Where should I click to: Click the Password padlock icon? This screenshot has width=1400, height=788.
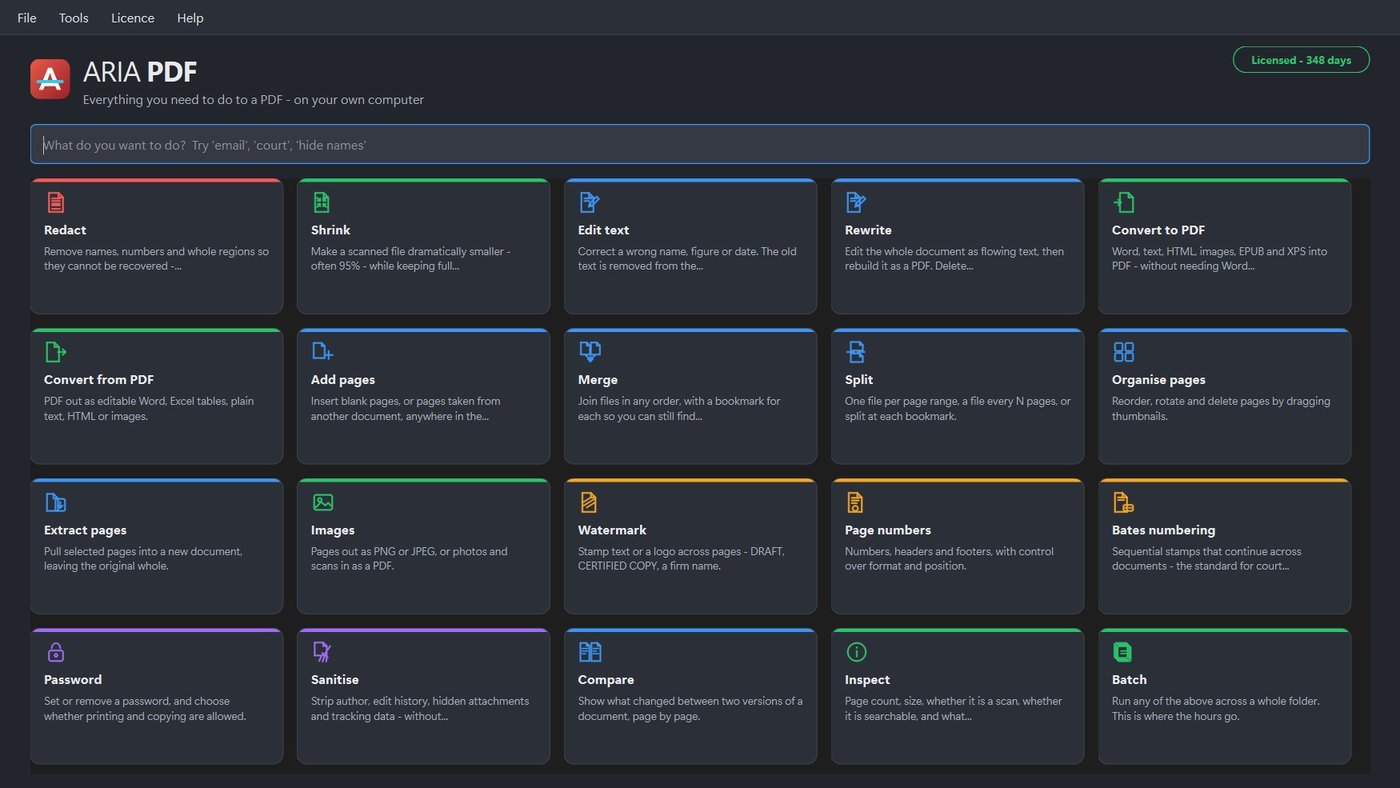[56, 652]
